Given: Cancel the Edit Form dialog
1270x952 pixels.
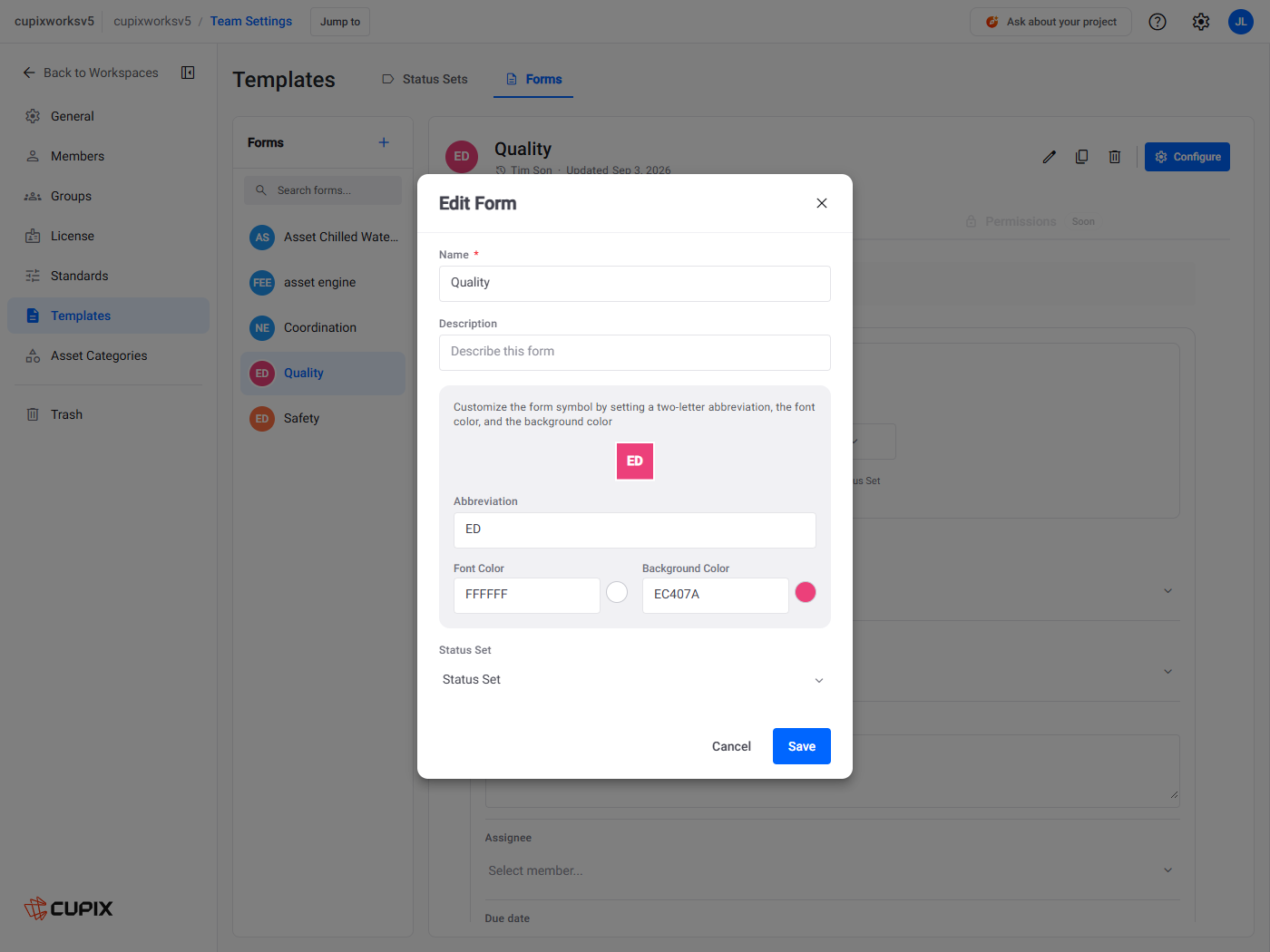Looking at the screenshot, I should click(x=731, y=746).
